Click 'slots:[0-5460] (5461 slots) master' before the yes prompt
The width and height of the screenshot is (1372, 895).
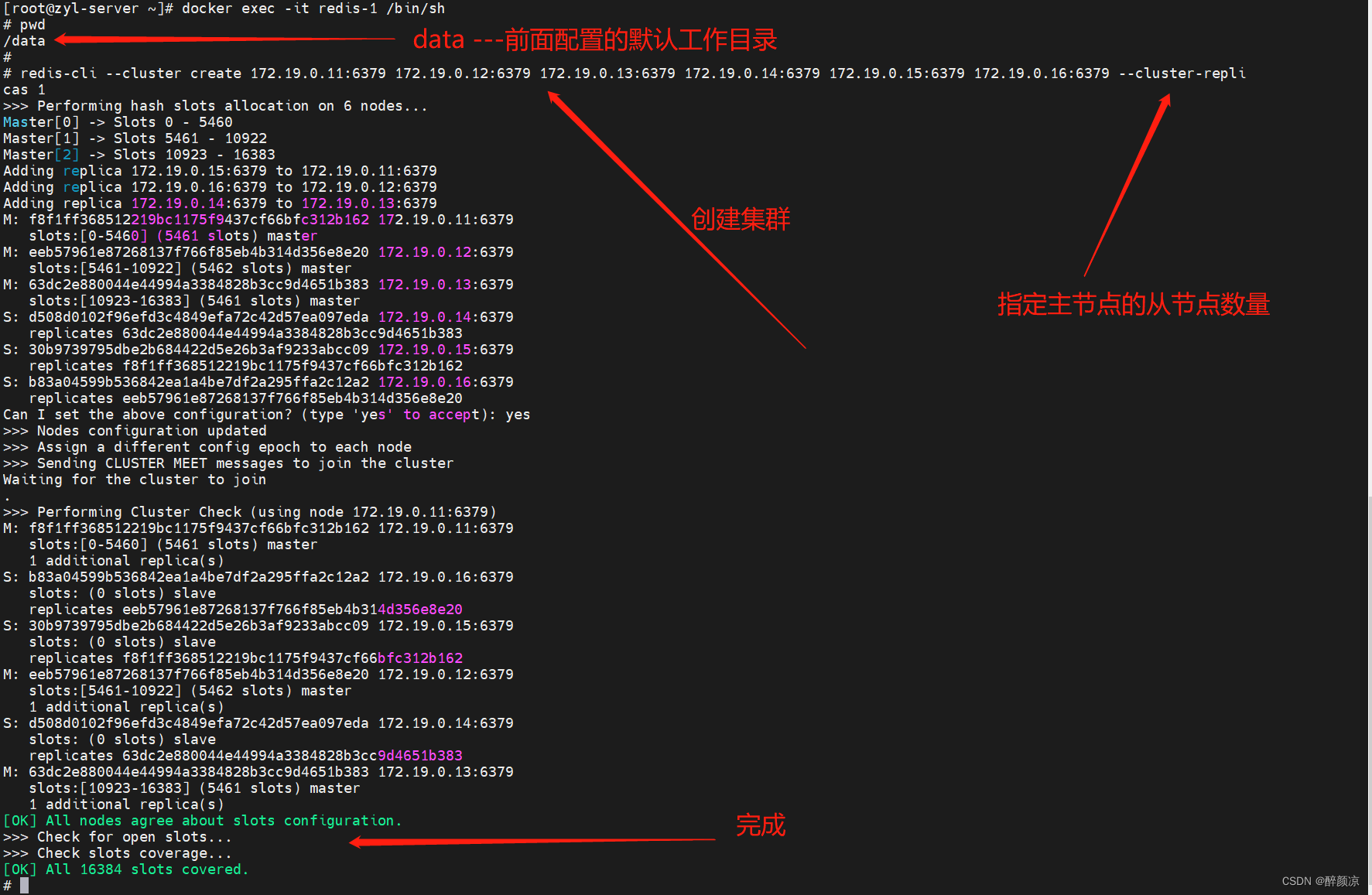(x=173, y=236)
